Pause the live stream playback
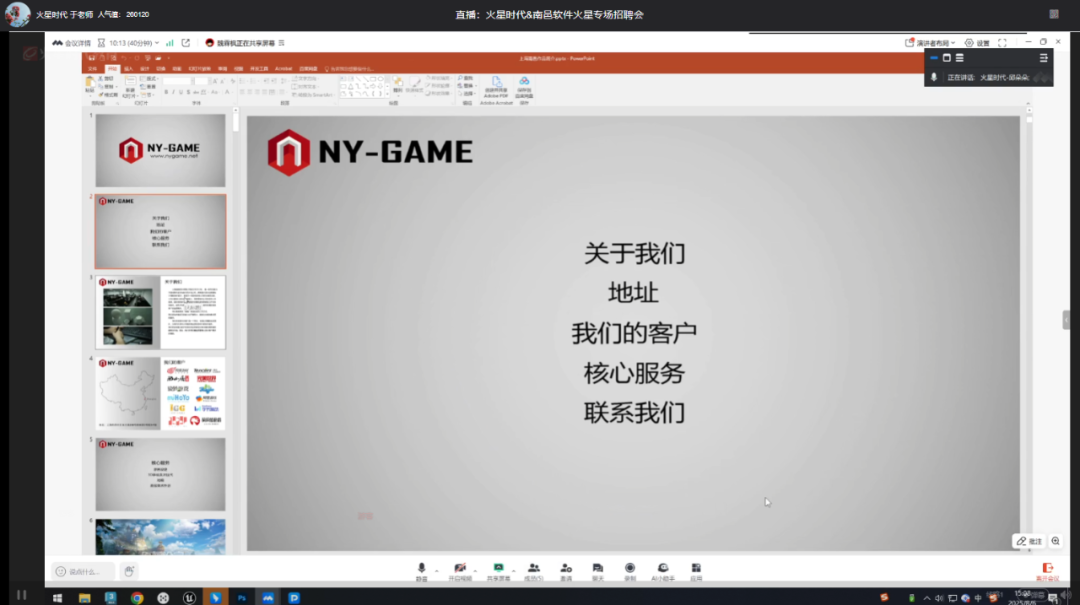This screenshot has width=1080, height=605. (x=21, y=595)
